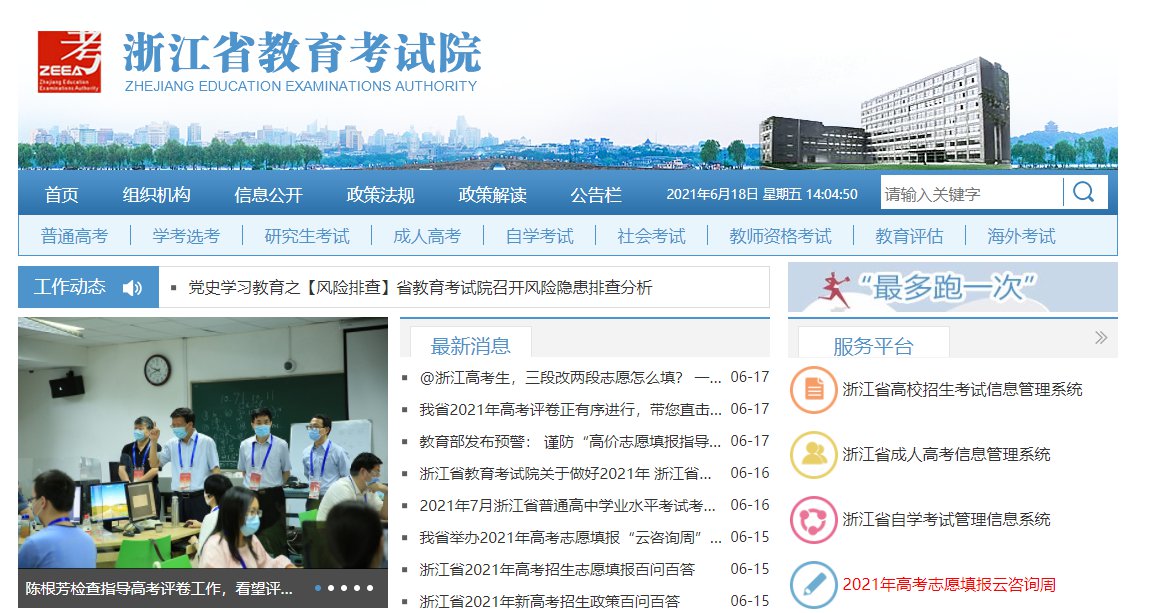The width and height of the screenshot is (1151, 613).
Task: Click the ZHEJIANG EDUCATION EXAMINATIONS AUTHORITY subtitle
Action: click(301, 86)
